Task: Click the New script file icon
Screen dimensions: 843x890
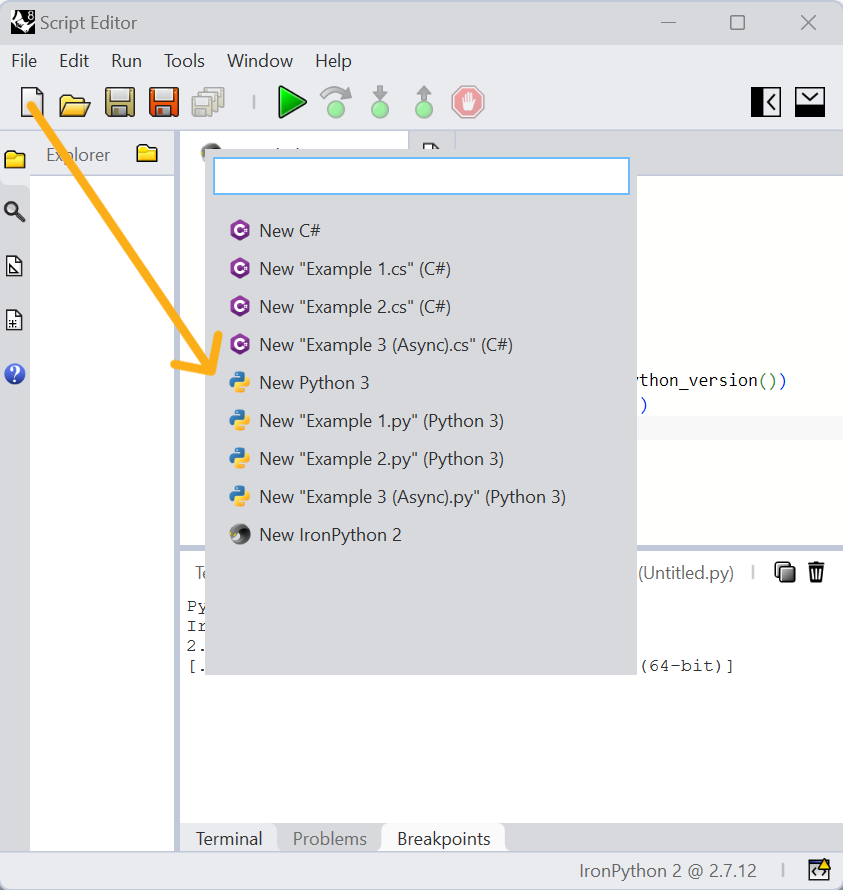Action: click(x=33, y=102)
